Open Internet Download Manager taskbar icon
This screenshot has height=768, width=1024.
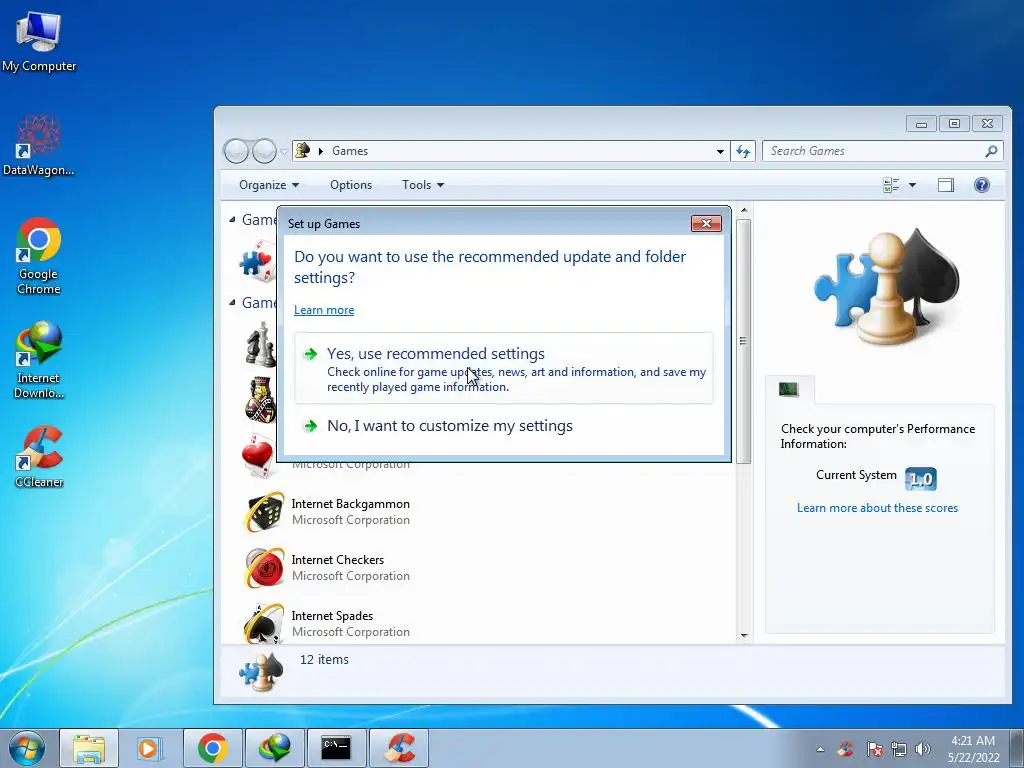(x=275, y=748)
